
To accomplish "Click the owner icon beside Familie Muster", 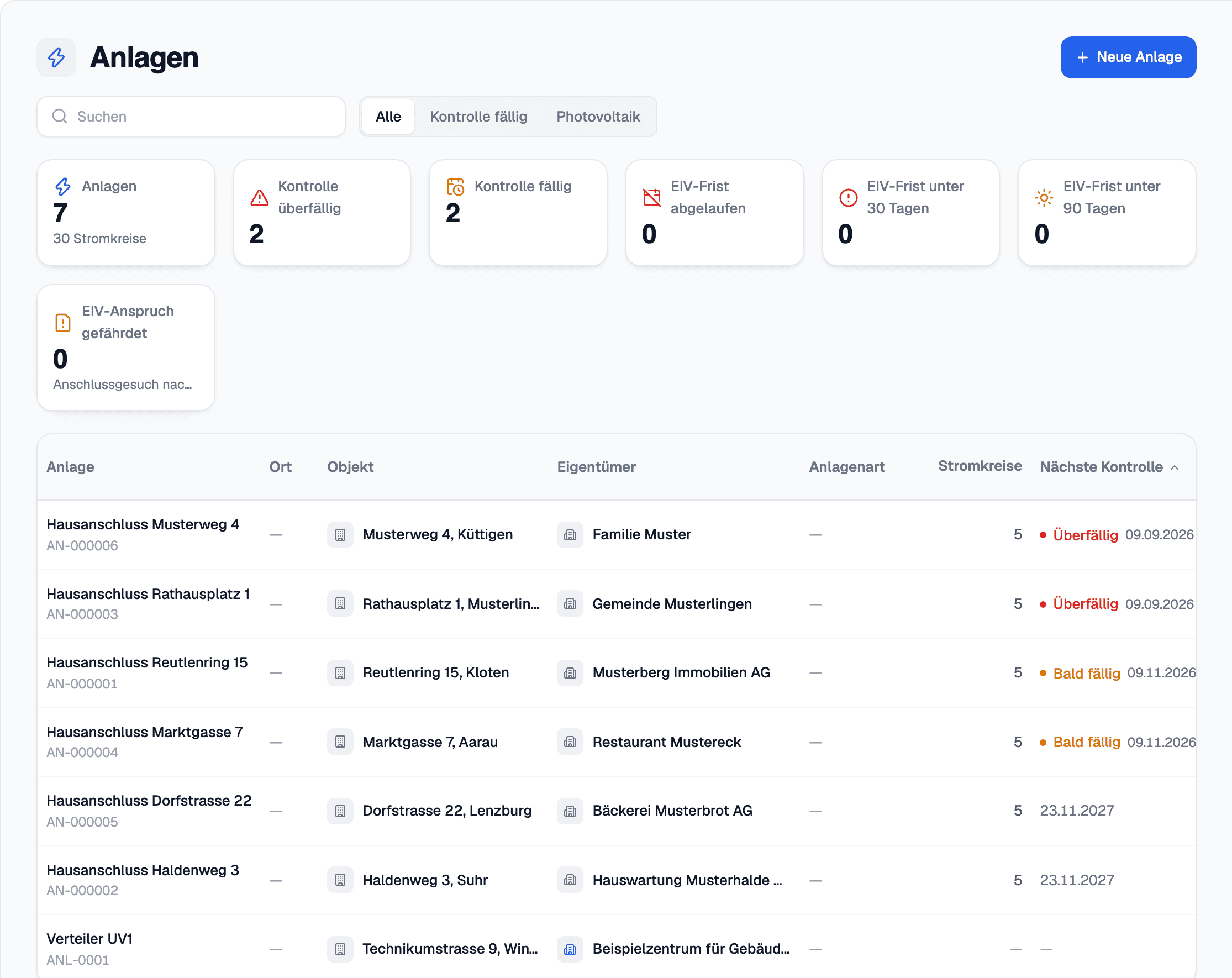I will tap(570, 535).
